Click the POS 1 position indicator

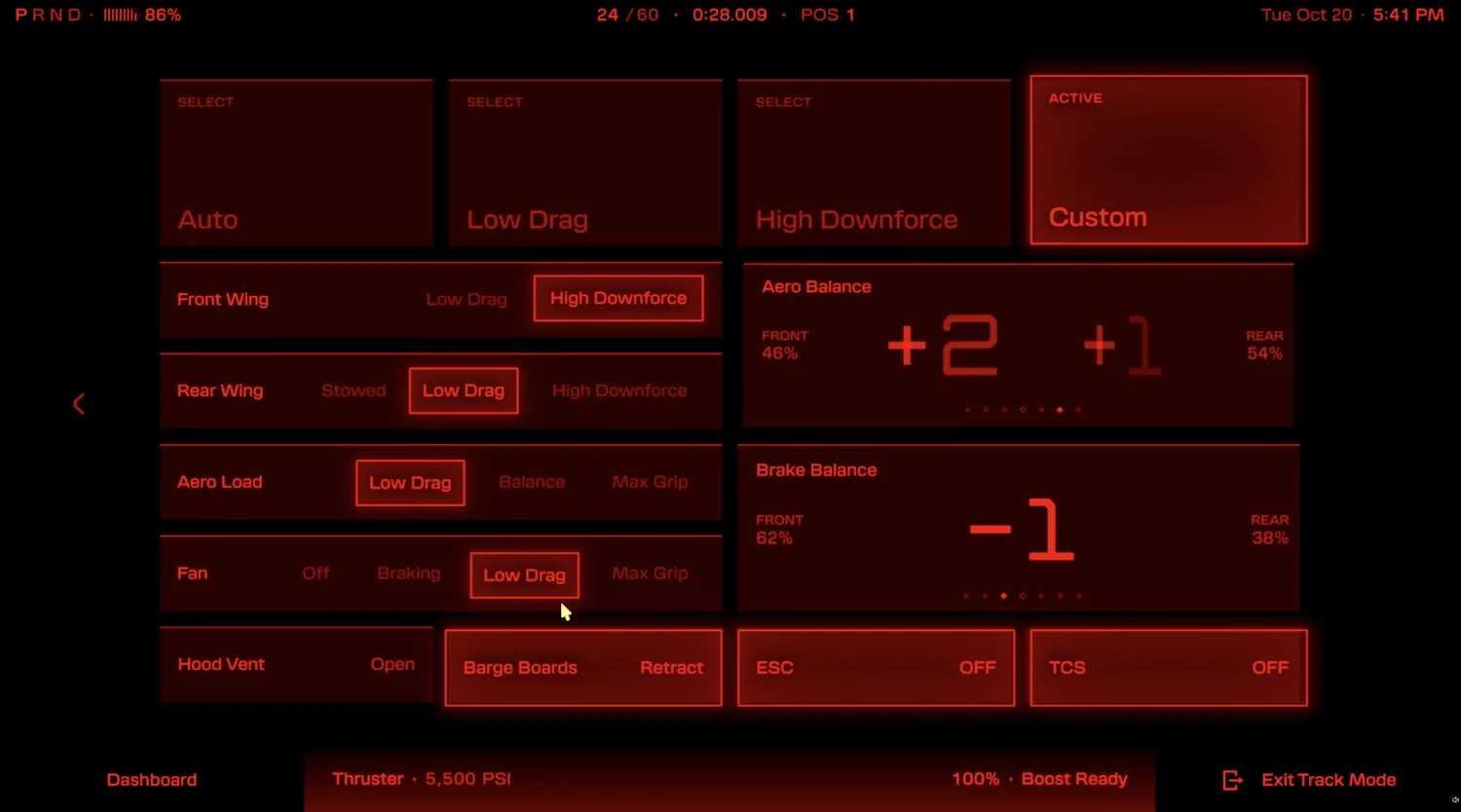(x=828, y=15)
